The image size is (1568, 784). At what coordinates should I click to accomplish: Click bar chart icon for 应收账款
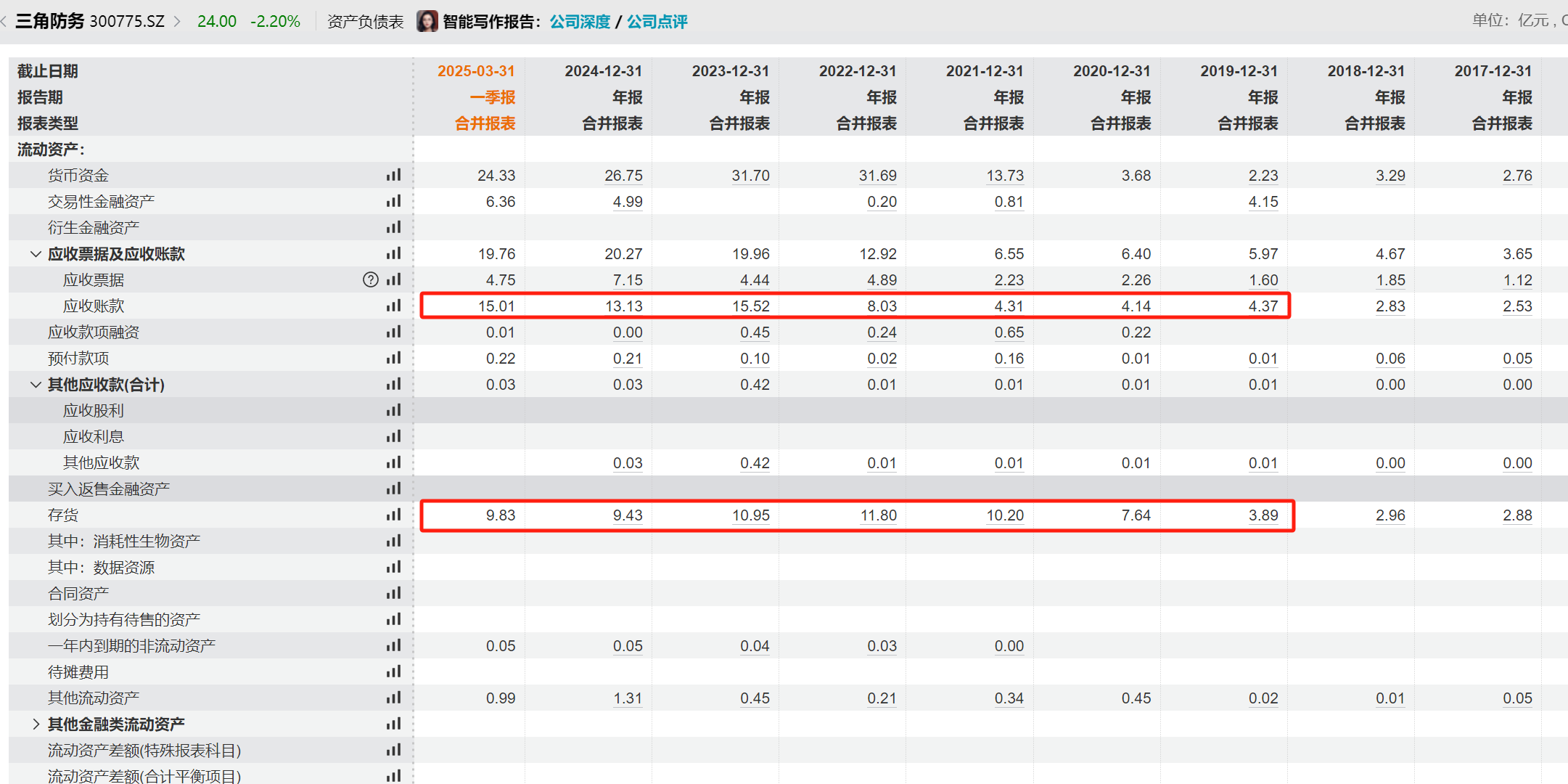pos(393,306)
